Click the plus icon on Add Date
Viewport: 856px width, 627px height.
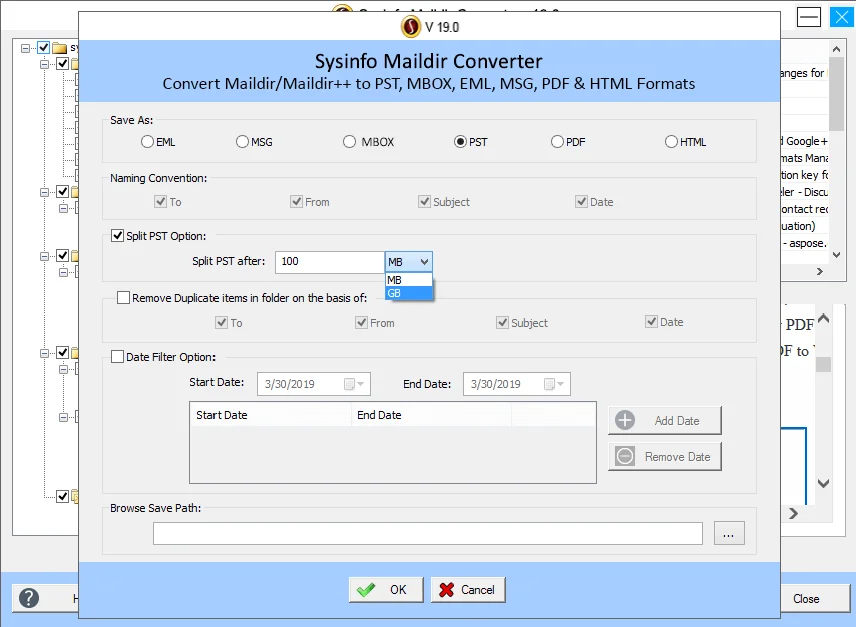625,420
